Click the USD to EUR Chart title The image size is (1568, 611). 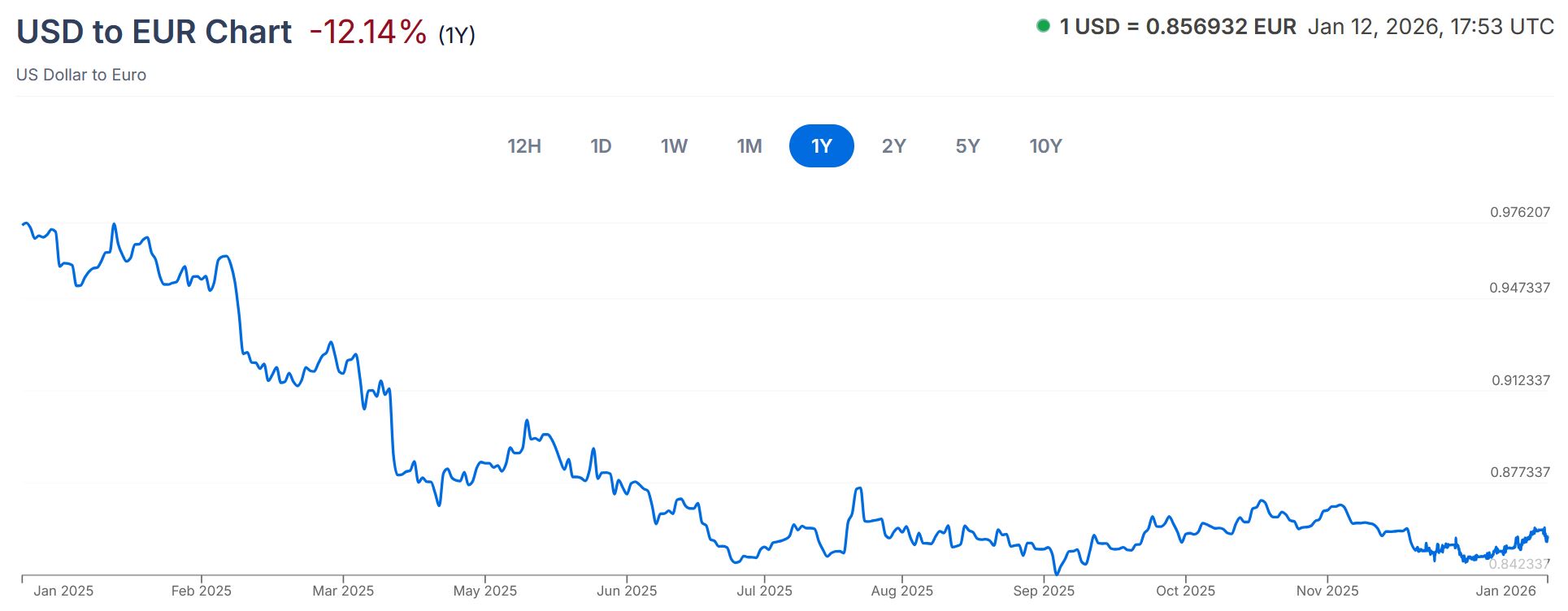click(x=154, y=32)
